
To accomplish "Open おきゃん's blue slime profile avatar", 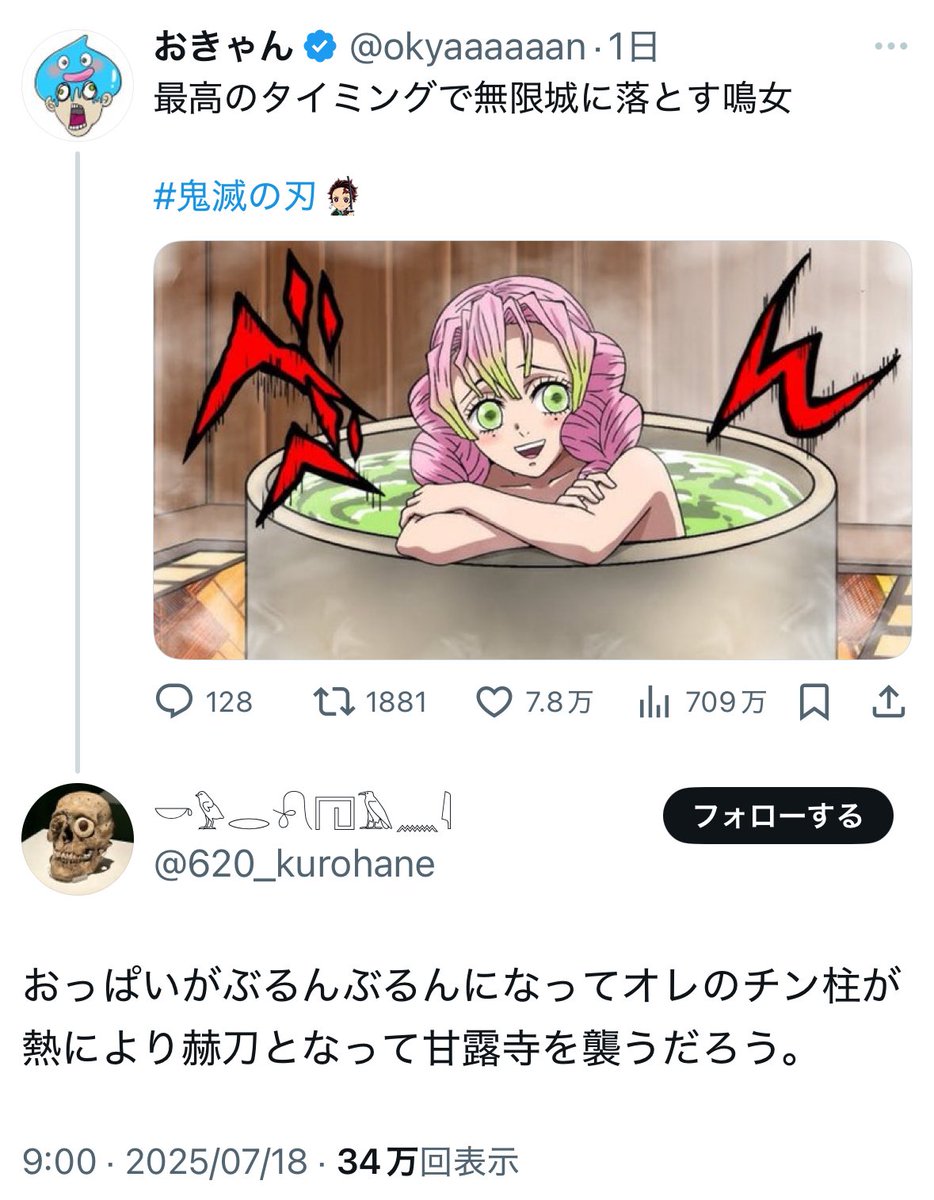I will [78, 84].
